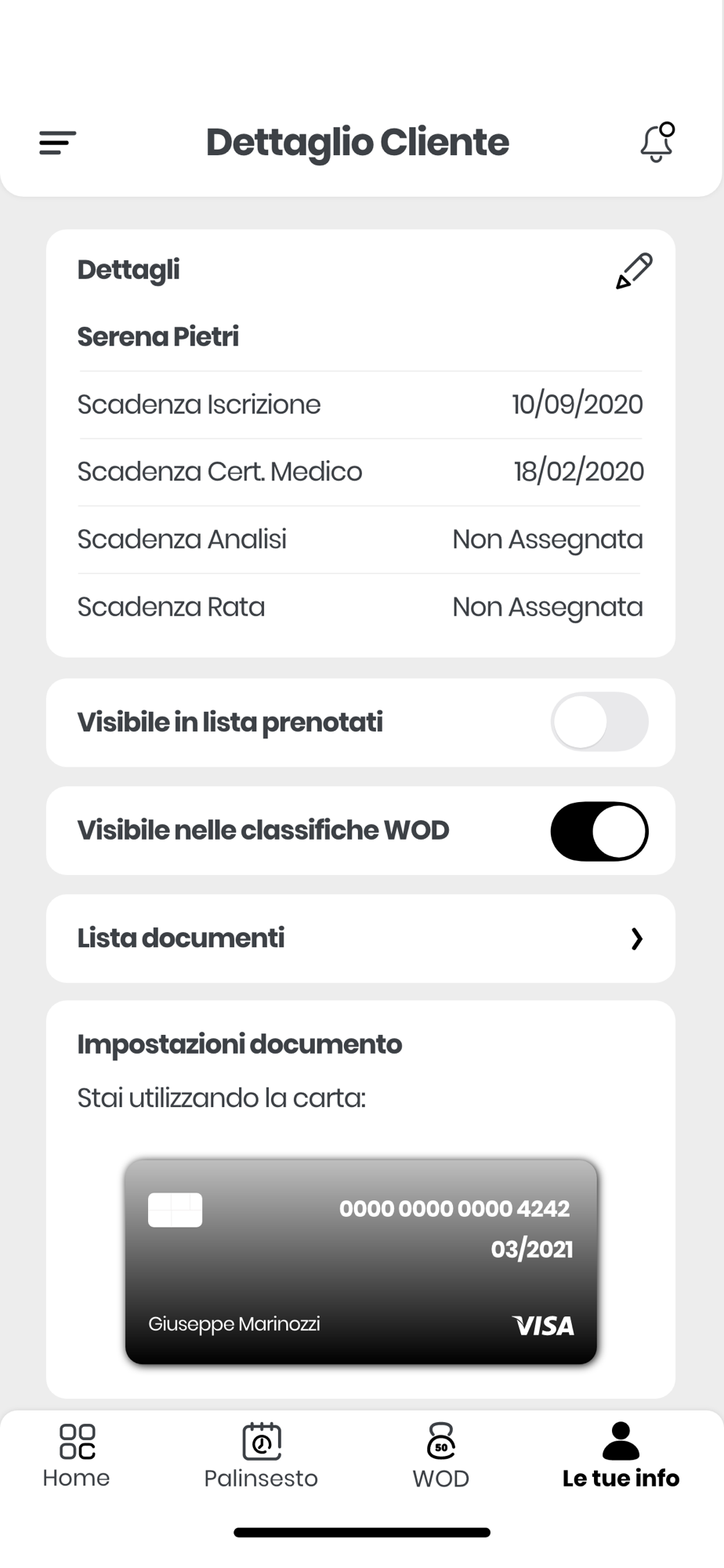Click the chip on the credit card
The width and height of the screenshot is (724, 1568).
coord(176,1210)
